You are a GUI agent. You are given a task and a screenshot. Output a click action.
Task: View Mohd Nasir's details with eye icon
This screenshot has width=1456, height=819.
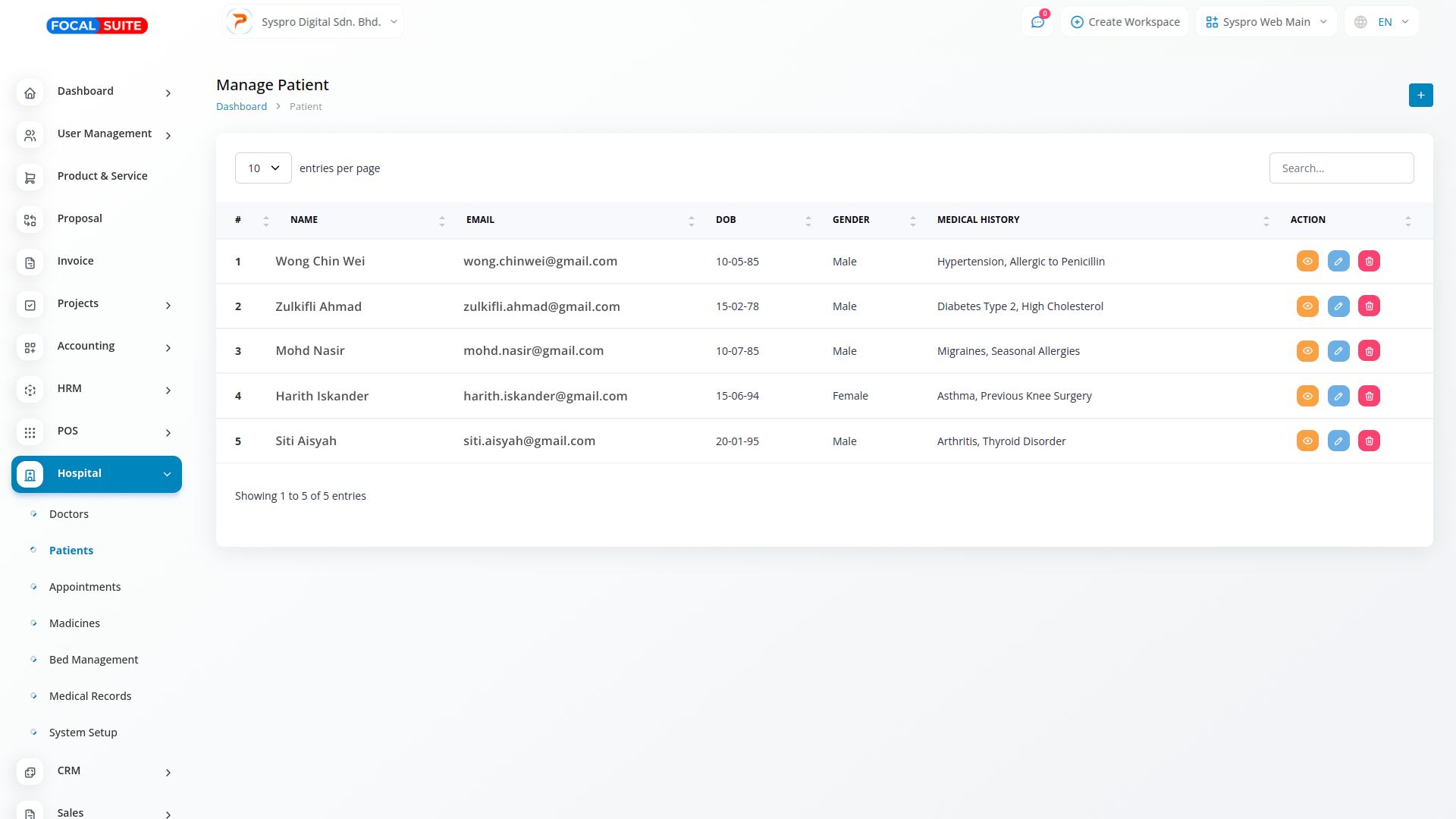[1307, 351]
